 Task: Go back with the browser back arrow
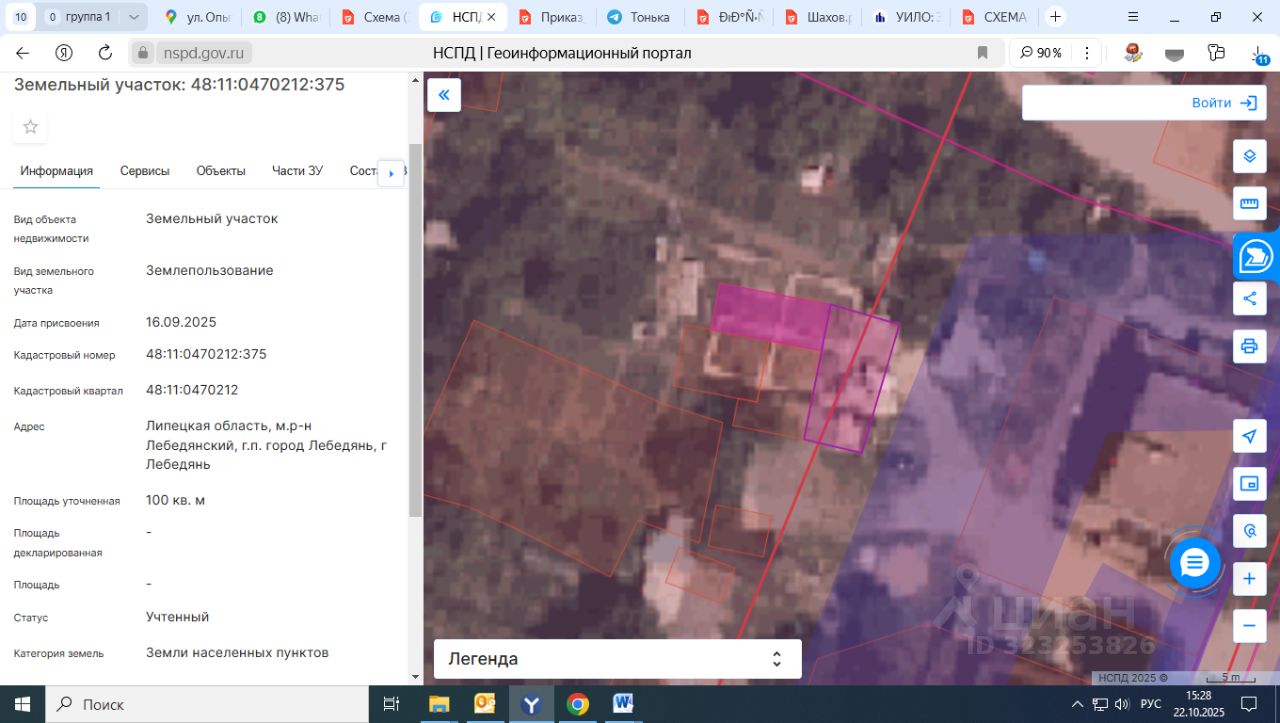click(22, 53)
